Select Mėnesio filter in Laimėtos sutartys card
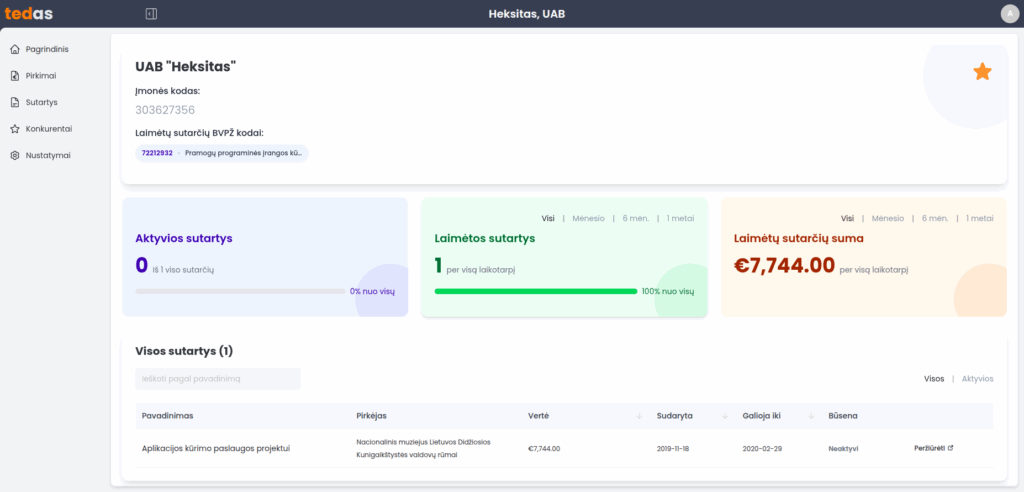This screenshot has height=492, width=1024. click(588, 219)
